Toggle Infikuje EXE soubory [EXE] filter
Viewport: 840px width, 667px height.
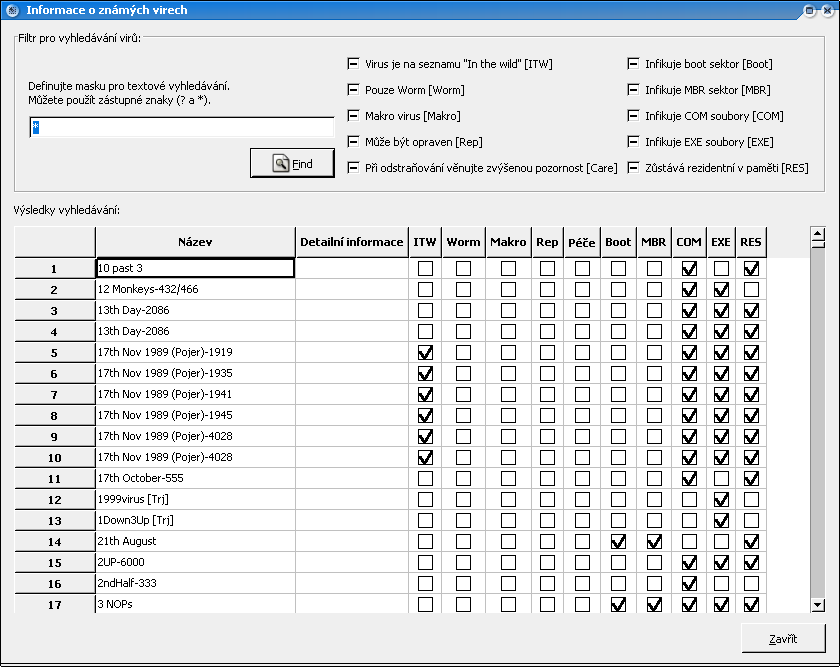[633, 141]
